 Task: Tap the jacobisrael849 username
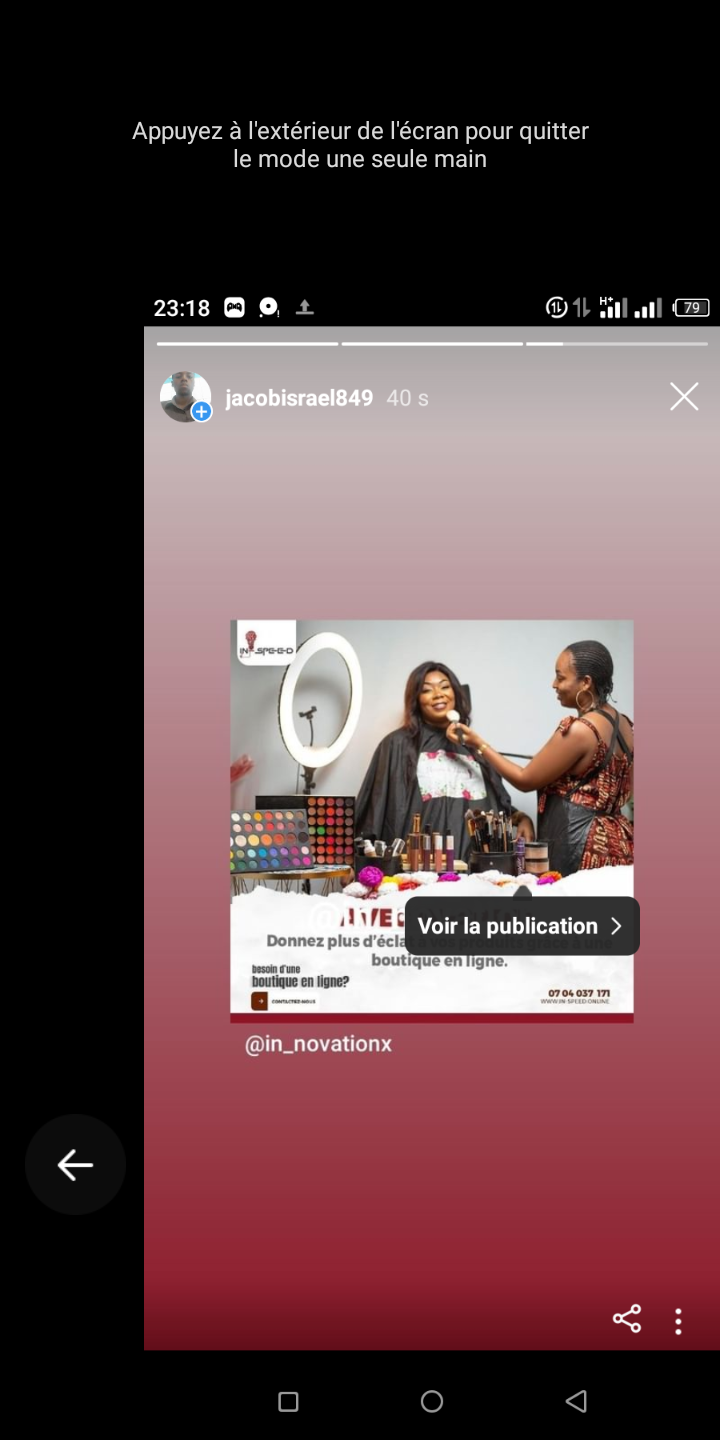pos(299,398)
